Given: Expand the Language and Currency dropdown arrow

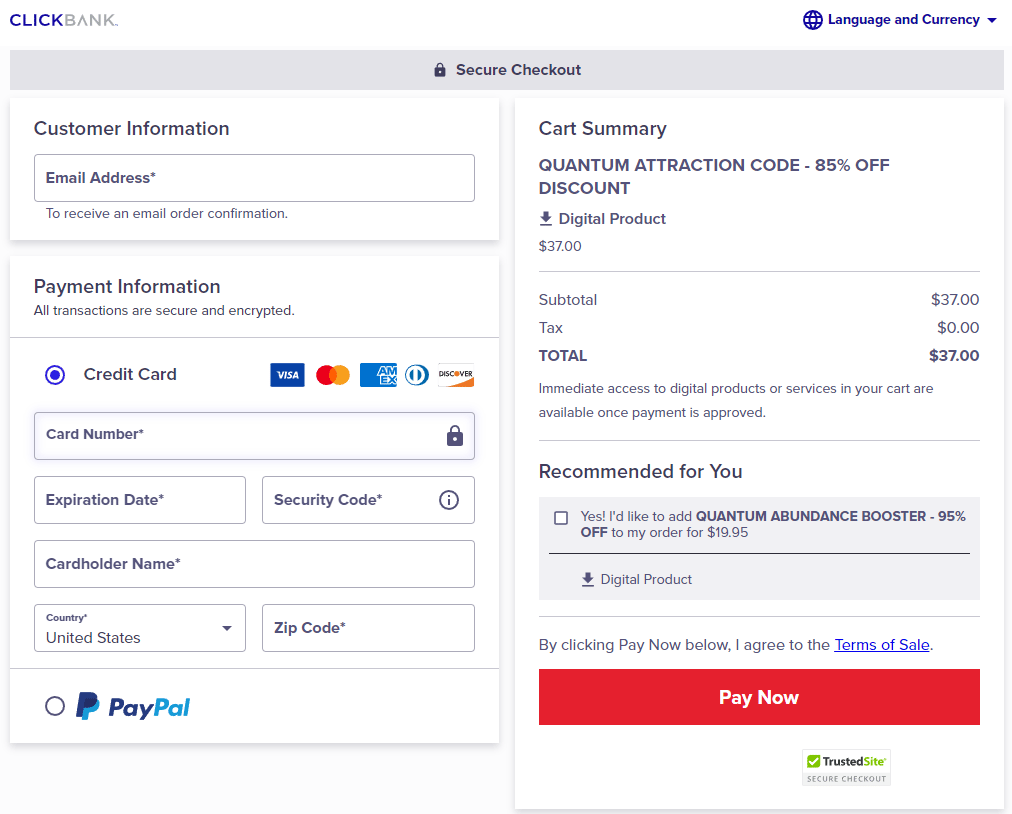Looking at the screenshot, I should click(x=991, y=20).
